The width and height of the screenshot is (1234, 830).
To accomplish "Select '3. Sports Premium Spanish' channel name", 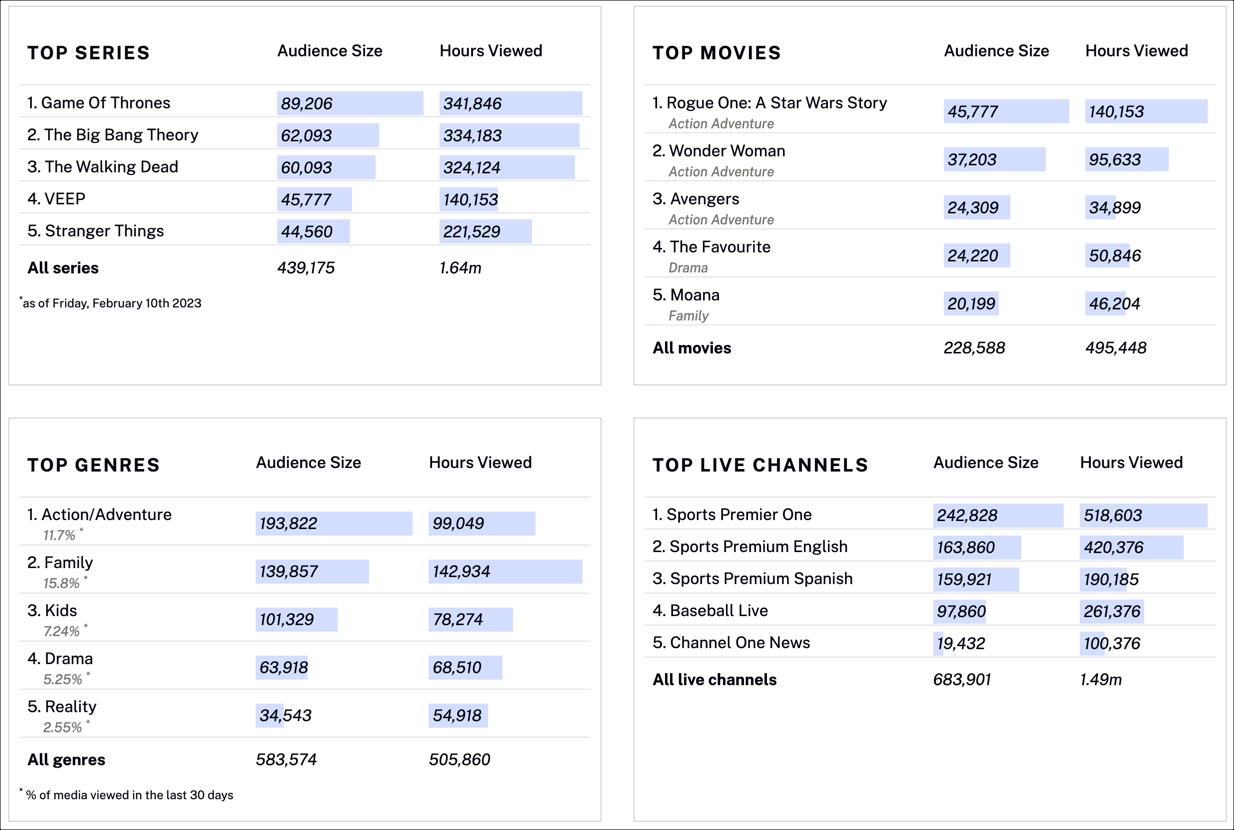I will [753, 579].
